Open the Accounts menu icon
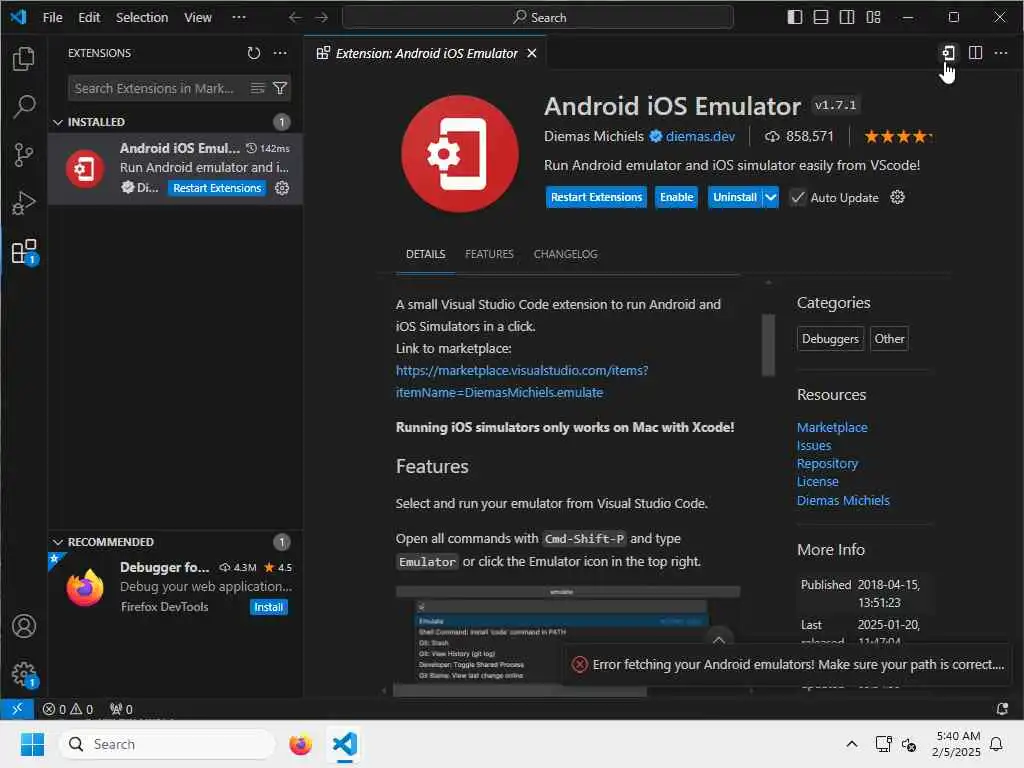This screenshot has width=1024, height=768. pyautogui.click(x=24, y=626)
